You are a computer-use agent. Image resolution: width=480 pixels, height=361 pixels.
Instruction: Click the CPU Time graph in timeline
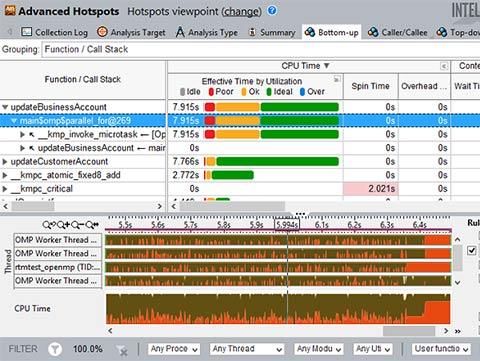(278, 309)
